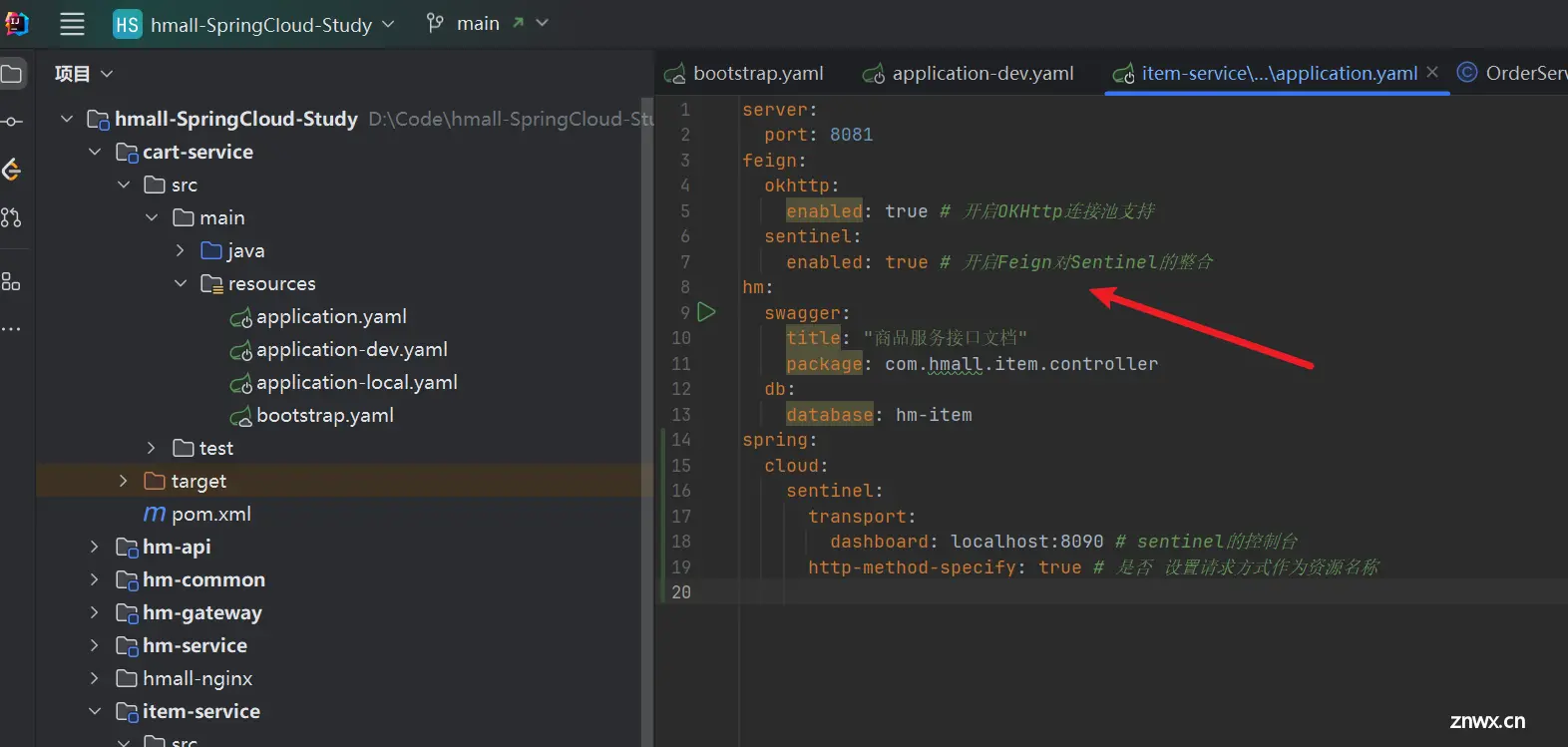Open the main hamburger menu

coord(72,24)
